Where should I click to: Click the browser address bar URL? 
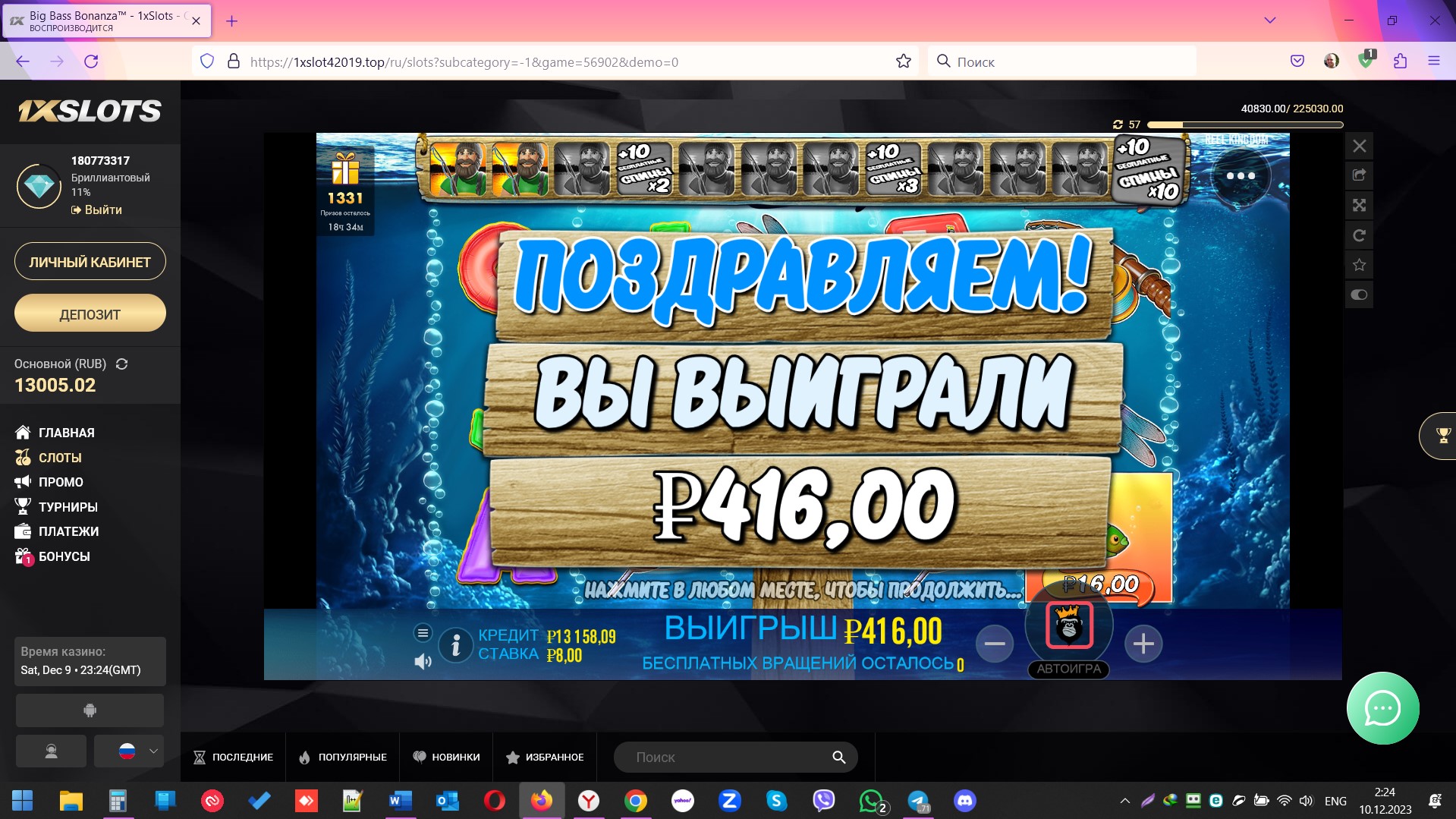click(464, 62)
